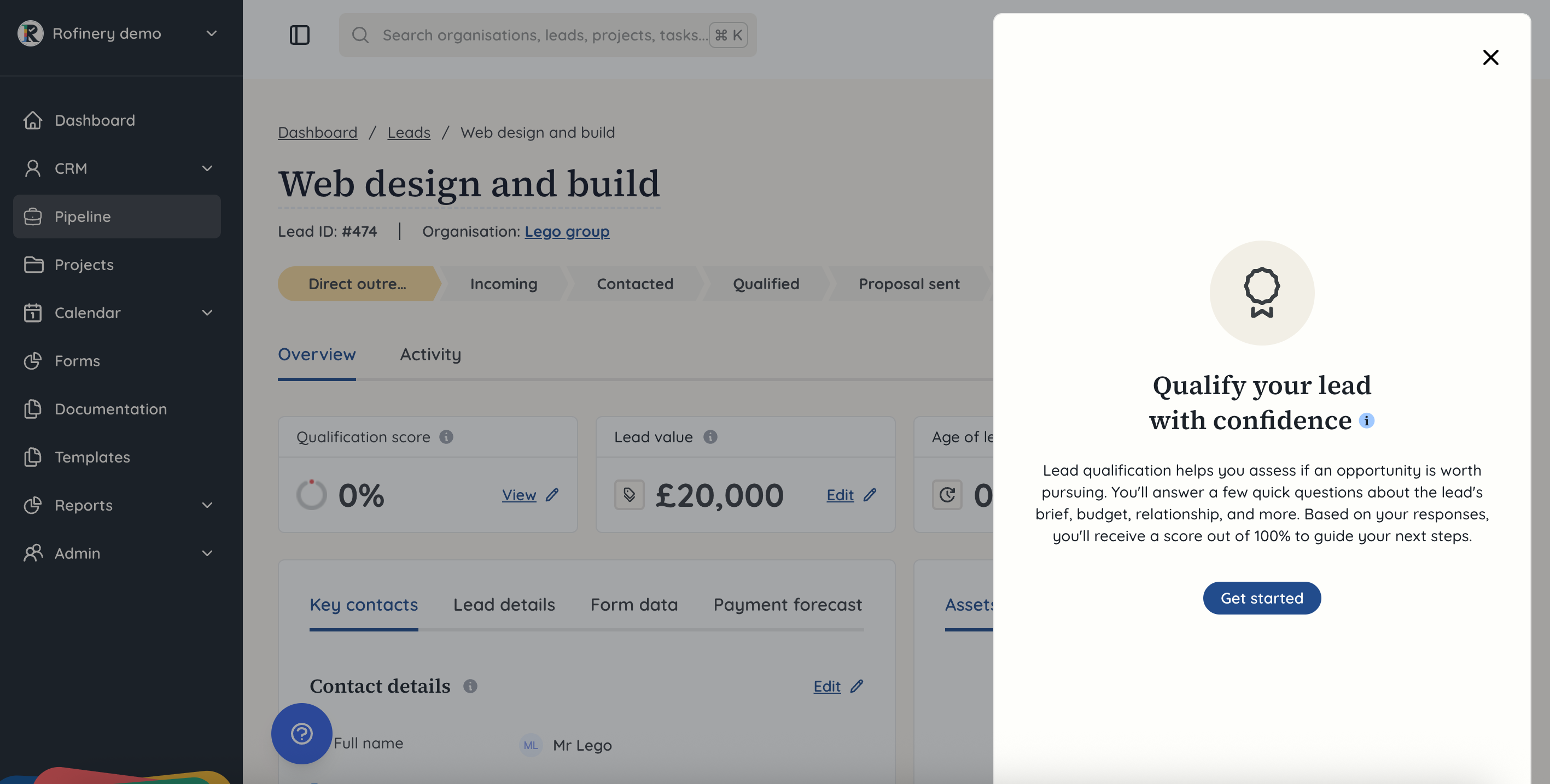The width and height of the screenshot is (1550, 784).
Task: Click blue info icon after 'with confidence'
Action: [1366, 420]
